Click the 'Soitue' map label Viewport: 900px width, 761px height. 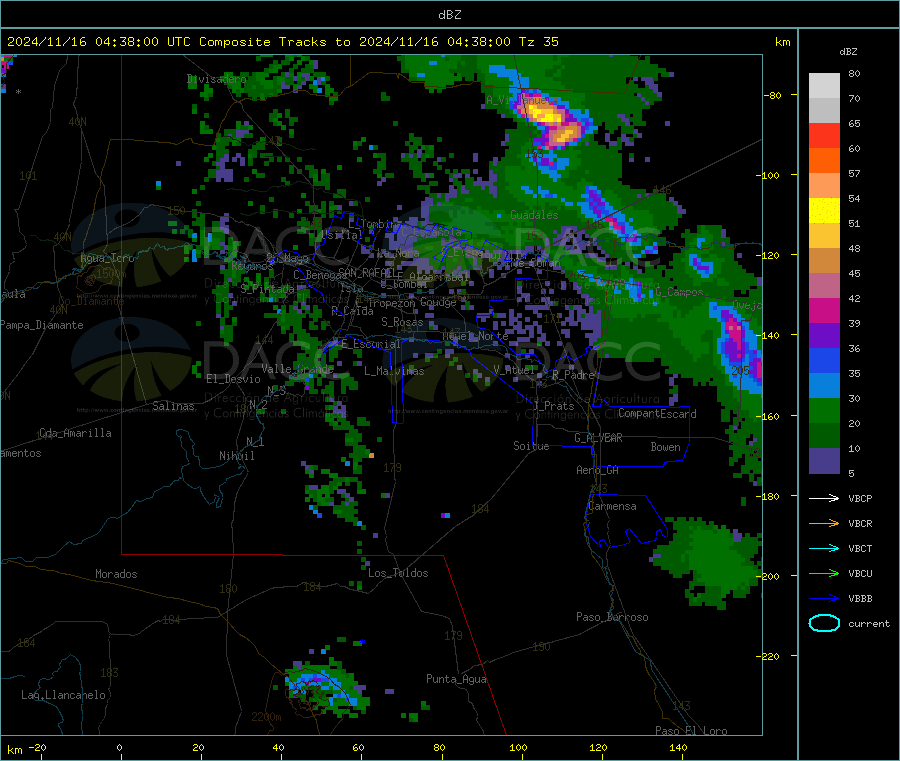[x=531, y=446]
